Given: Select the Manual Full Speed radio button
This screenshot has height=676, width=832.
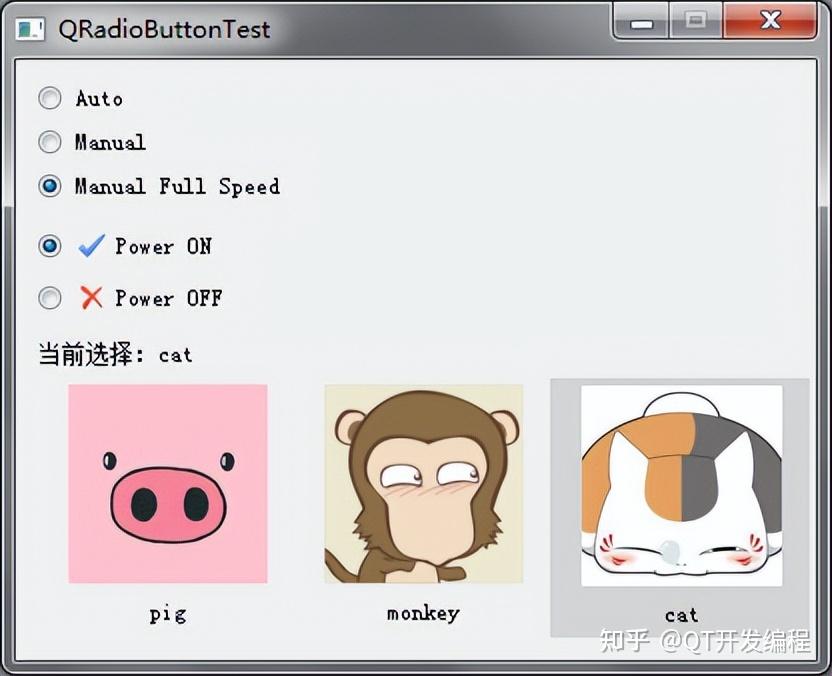Looking at the screenshot, I should pyautogui.click(x=50, y=186).
